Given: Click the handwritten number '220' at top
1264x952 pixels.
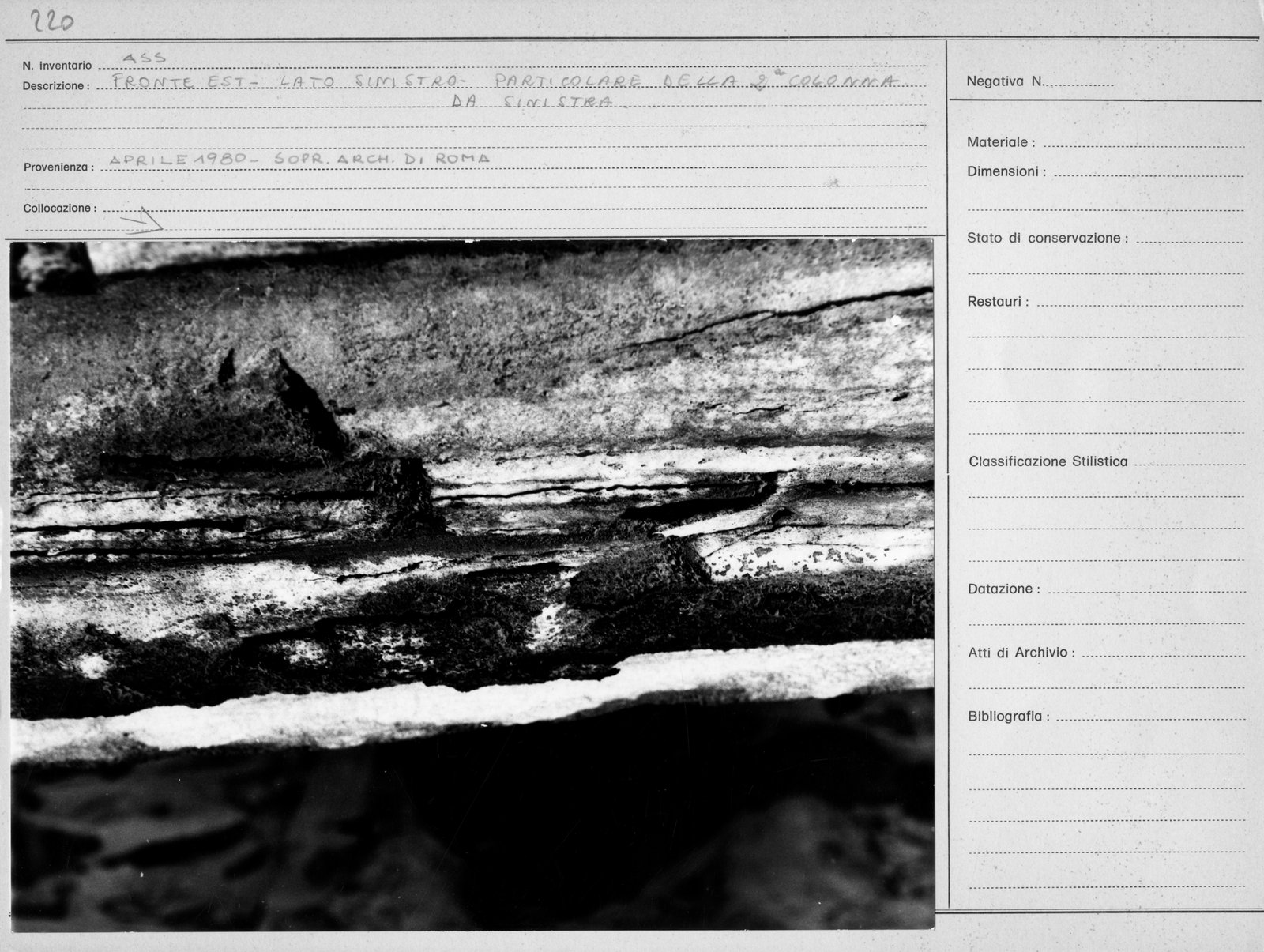Looking at the screenshot, I should (51, 21).
